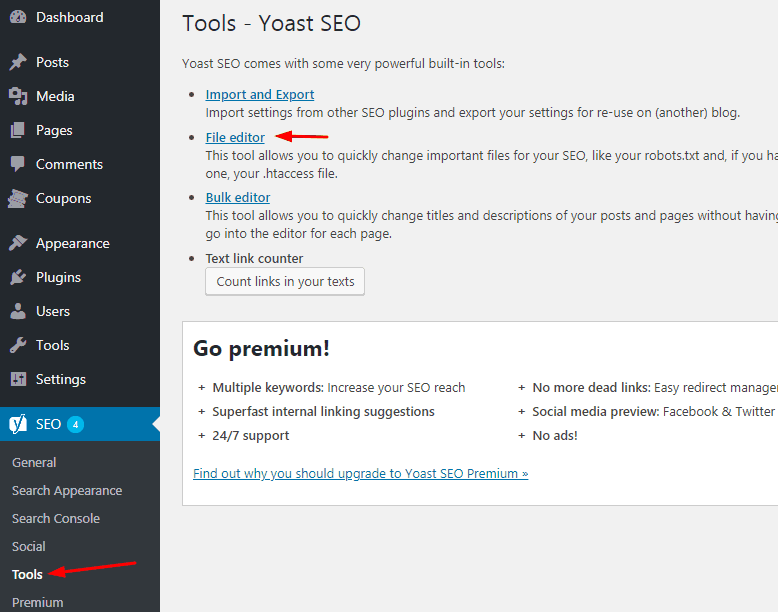Image resolution: width=778 pixels, height=612 pixels.
Task: Click the Tools wrench icon
Action: 18,345
